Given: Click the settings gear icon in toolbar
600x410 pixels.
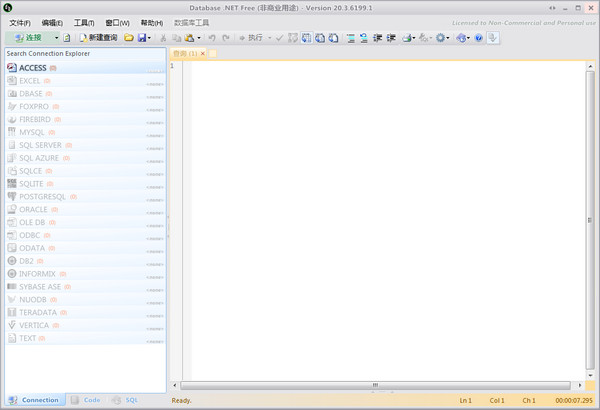Looking at the screenshot, I should click(x=440, y=37).
